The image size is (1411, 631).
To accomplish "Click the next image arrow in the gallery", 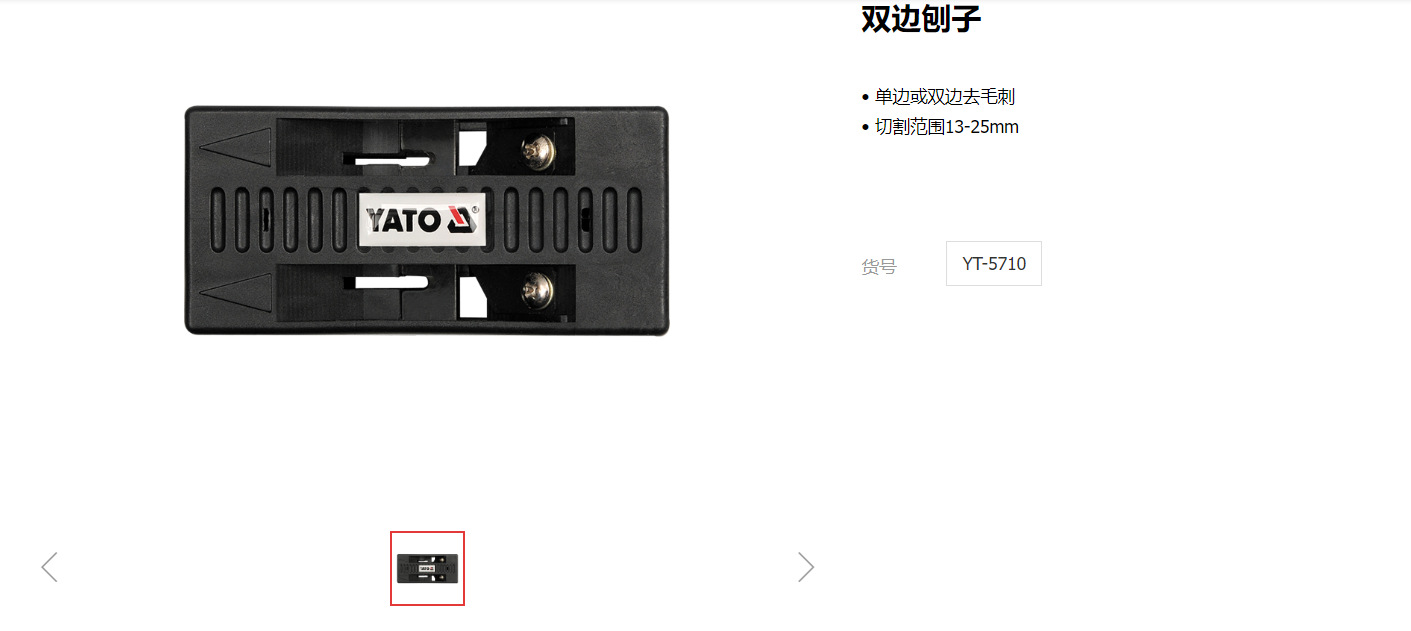I will 806,567.
